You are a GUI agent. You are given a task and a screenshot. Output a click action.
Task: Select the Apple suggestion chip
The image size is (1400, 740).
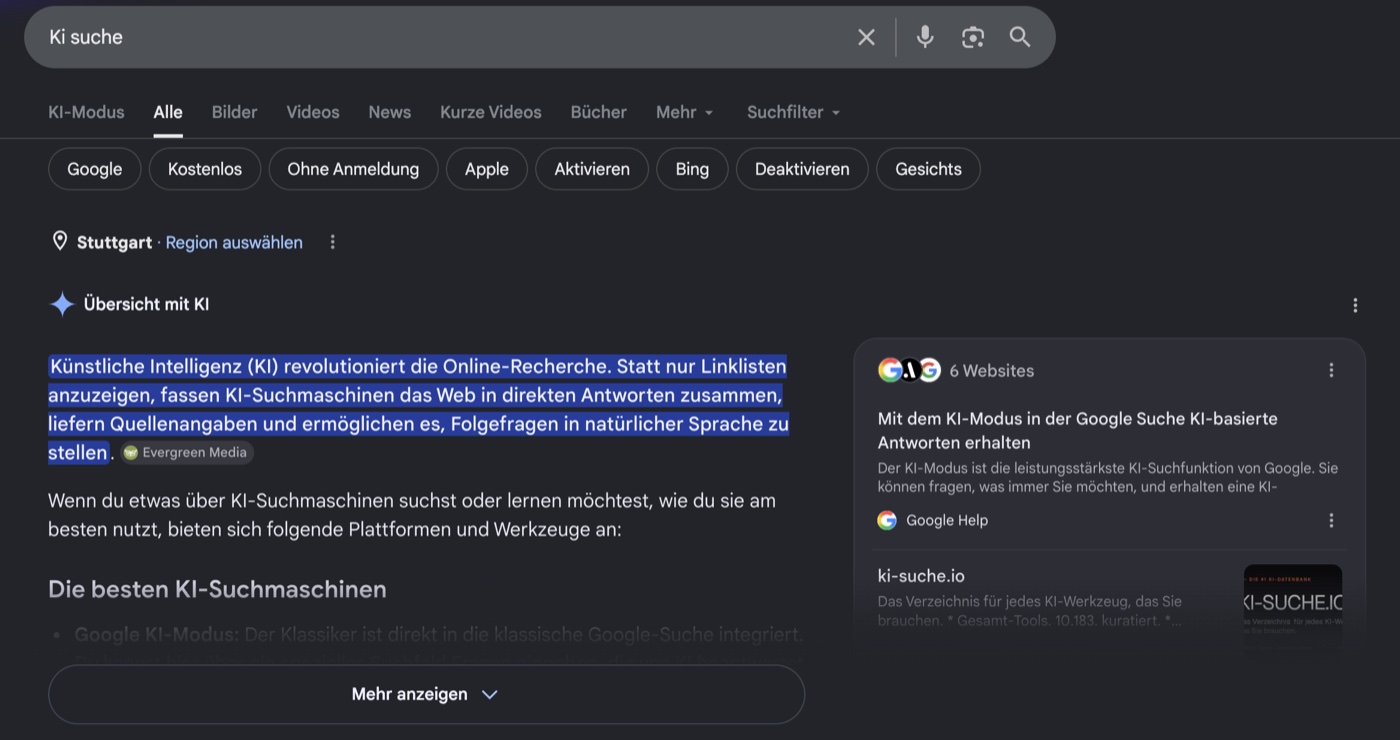487,169
